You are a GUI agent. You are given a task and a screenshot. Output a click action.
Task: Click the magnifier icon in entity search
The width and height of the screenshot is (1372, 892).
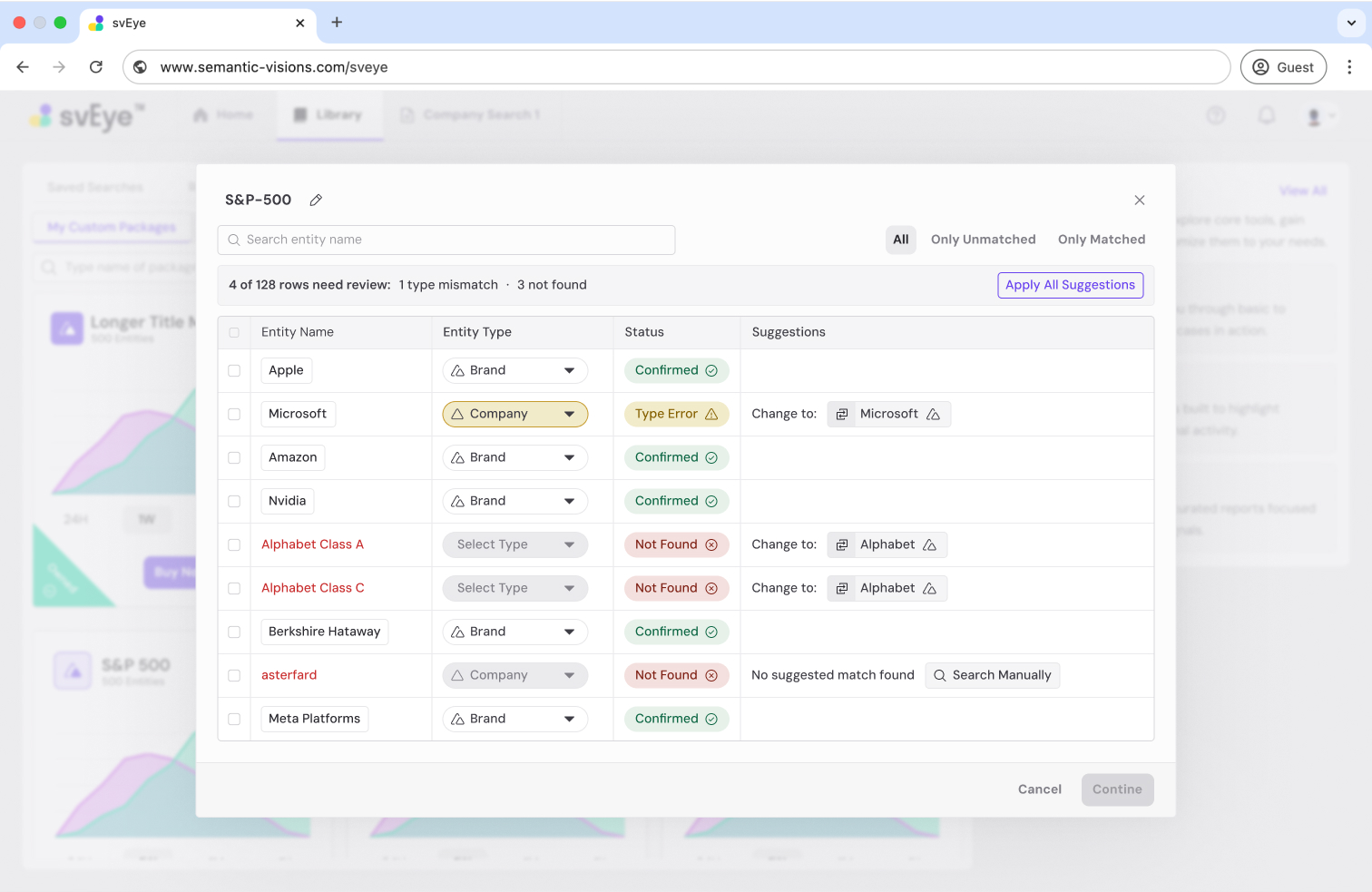pos(234,240)
